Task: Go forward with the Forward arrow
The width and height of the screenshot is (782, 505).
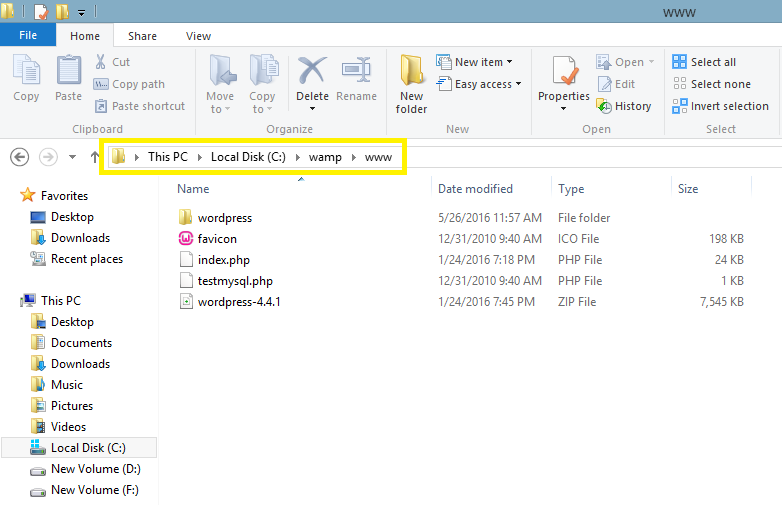Action: (x=48, y=158)
